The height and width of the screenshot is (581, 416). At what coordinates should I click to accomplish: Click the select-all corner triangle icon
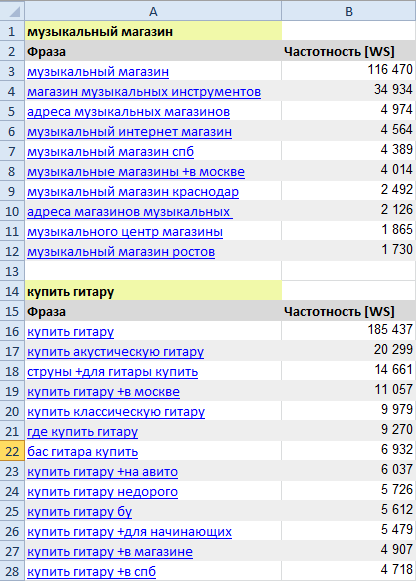click(13, 11)
